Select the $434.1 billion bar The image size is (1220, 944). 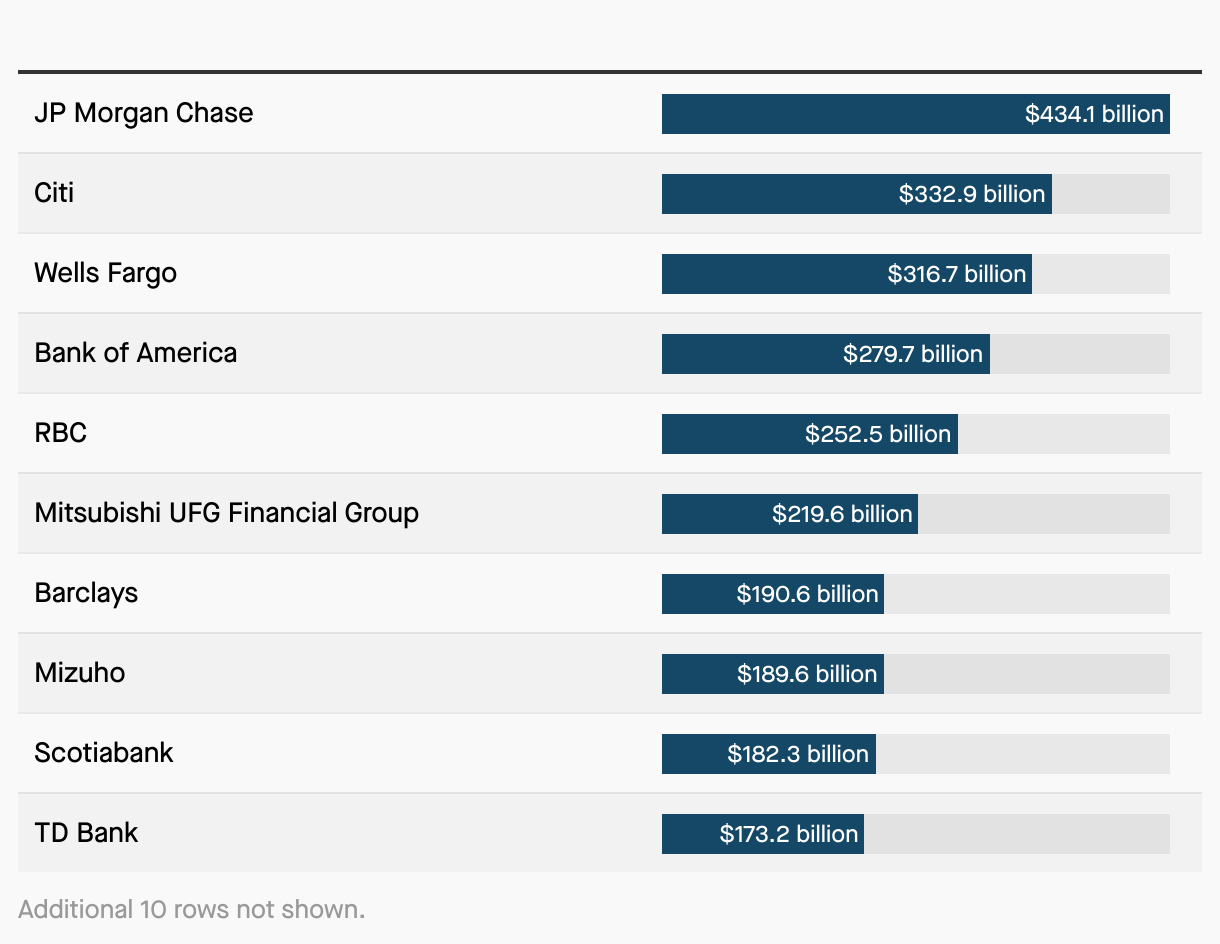coord(916,114)
